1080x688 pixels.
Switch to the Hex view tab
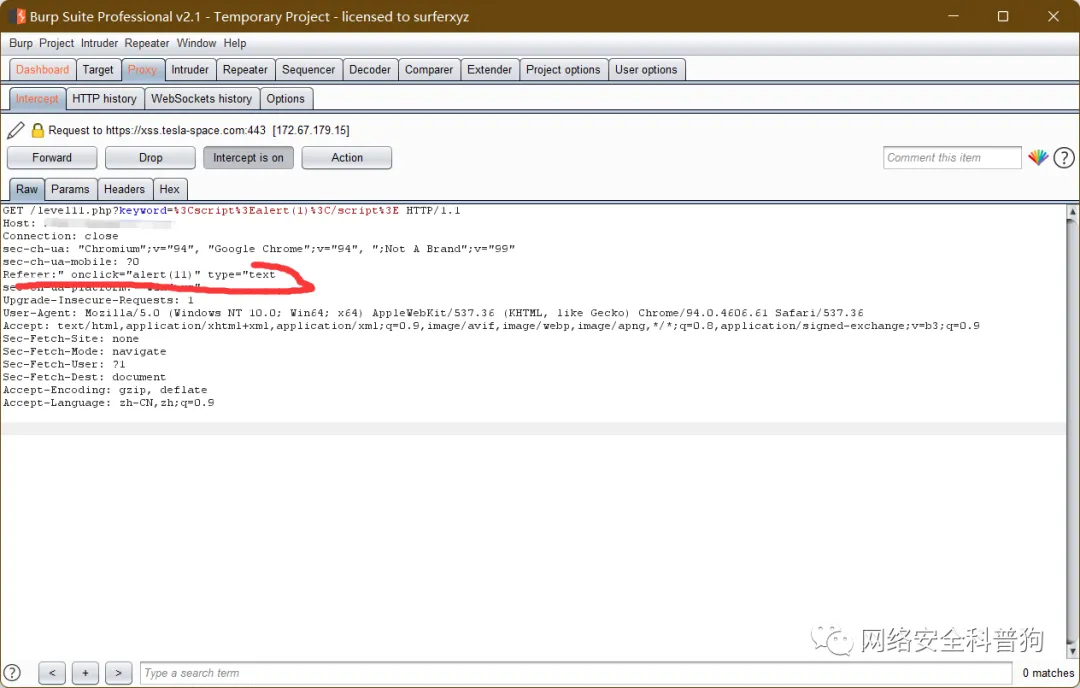point(169,189)
